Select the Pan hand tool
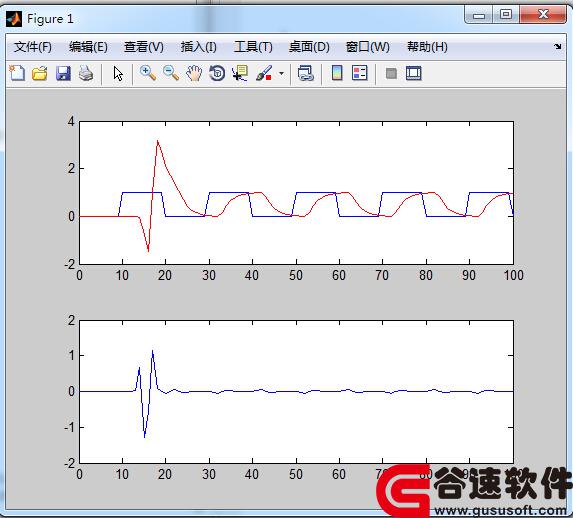This screenshot has height=518, width=573. (194, 73)
